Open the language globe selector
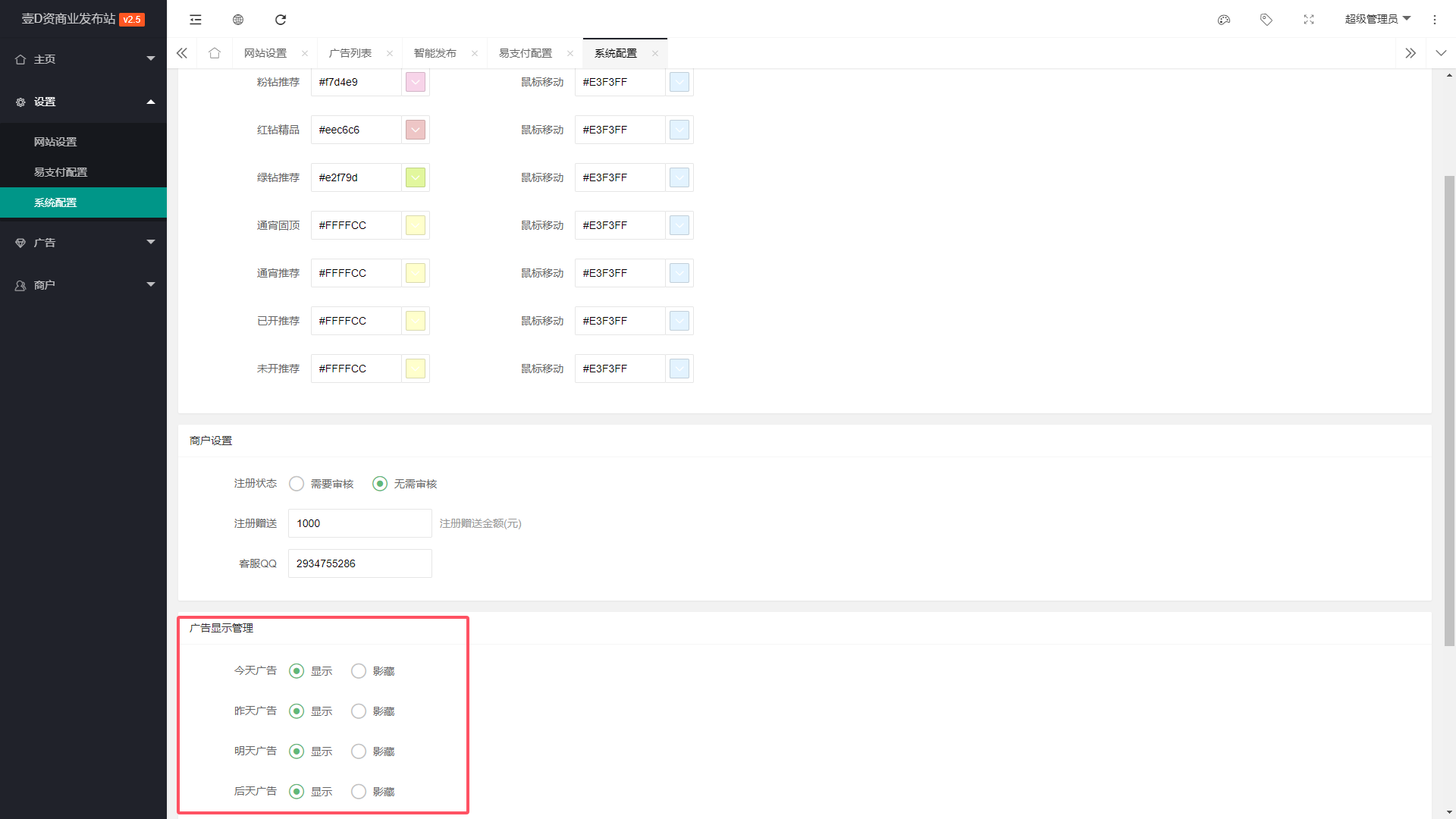 pyautogui.click(x=237, y=19)
